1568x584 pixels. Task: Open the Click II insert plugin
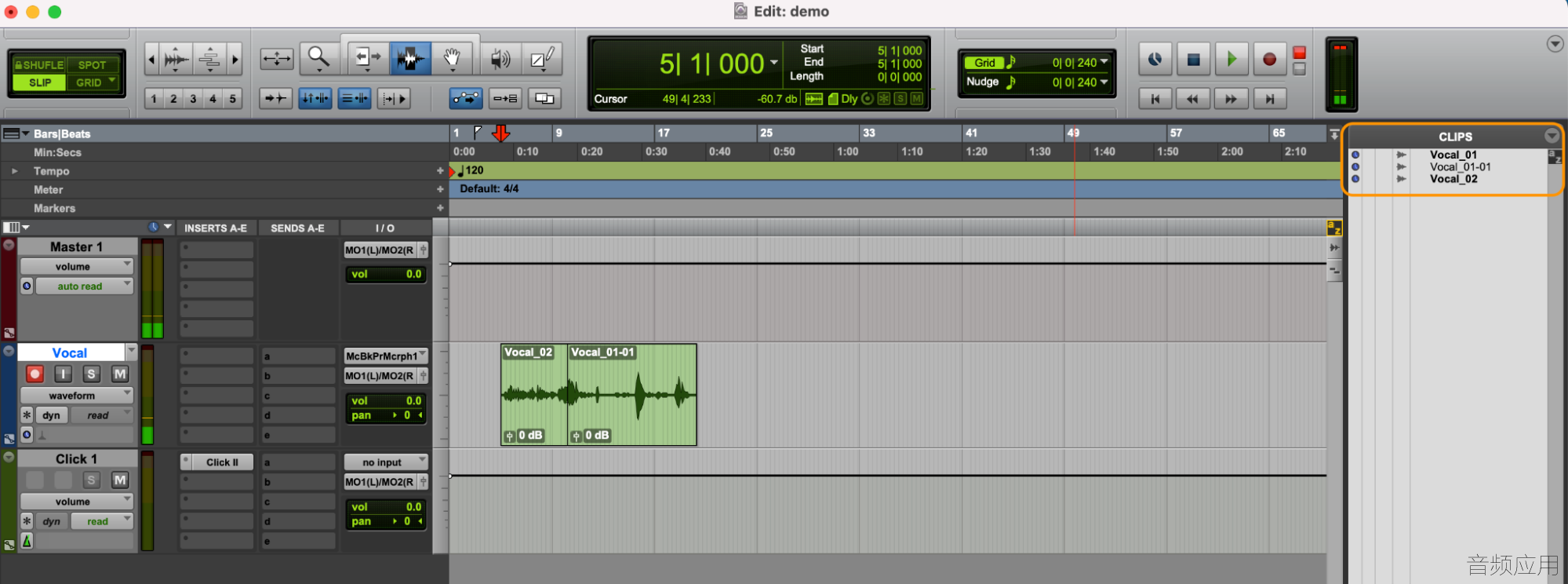tap(222, 462)
